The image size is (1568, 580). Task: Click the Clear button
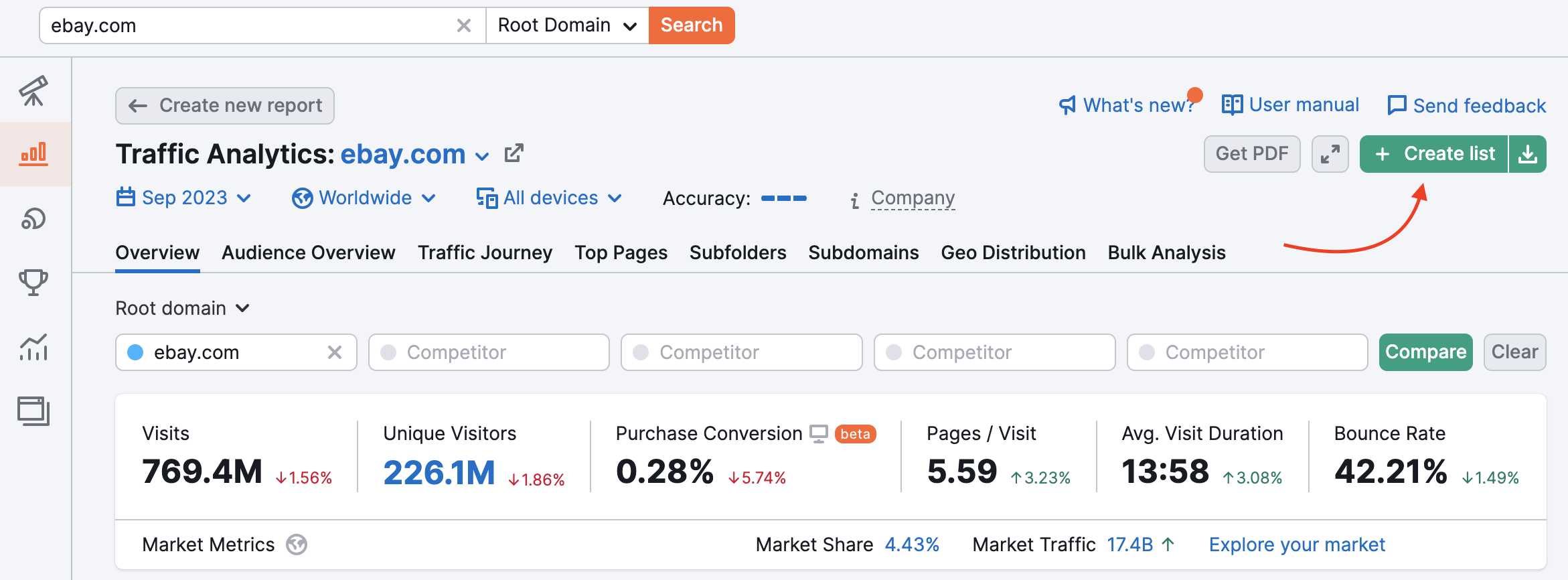click(x=1515, y=352)
